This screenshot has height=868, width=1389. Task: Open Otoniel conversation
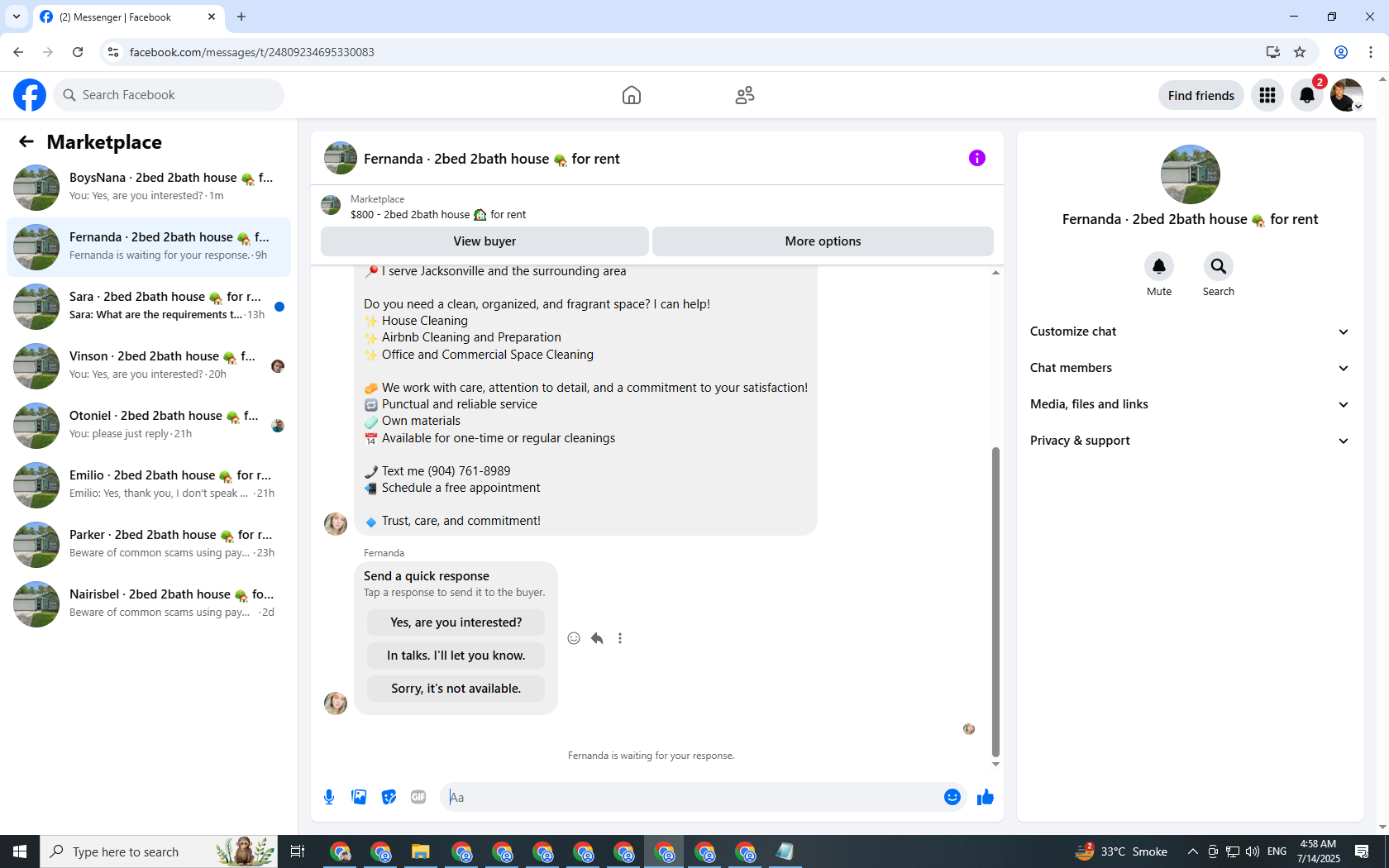pos(149,425)
